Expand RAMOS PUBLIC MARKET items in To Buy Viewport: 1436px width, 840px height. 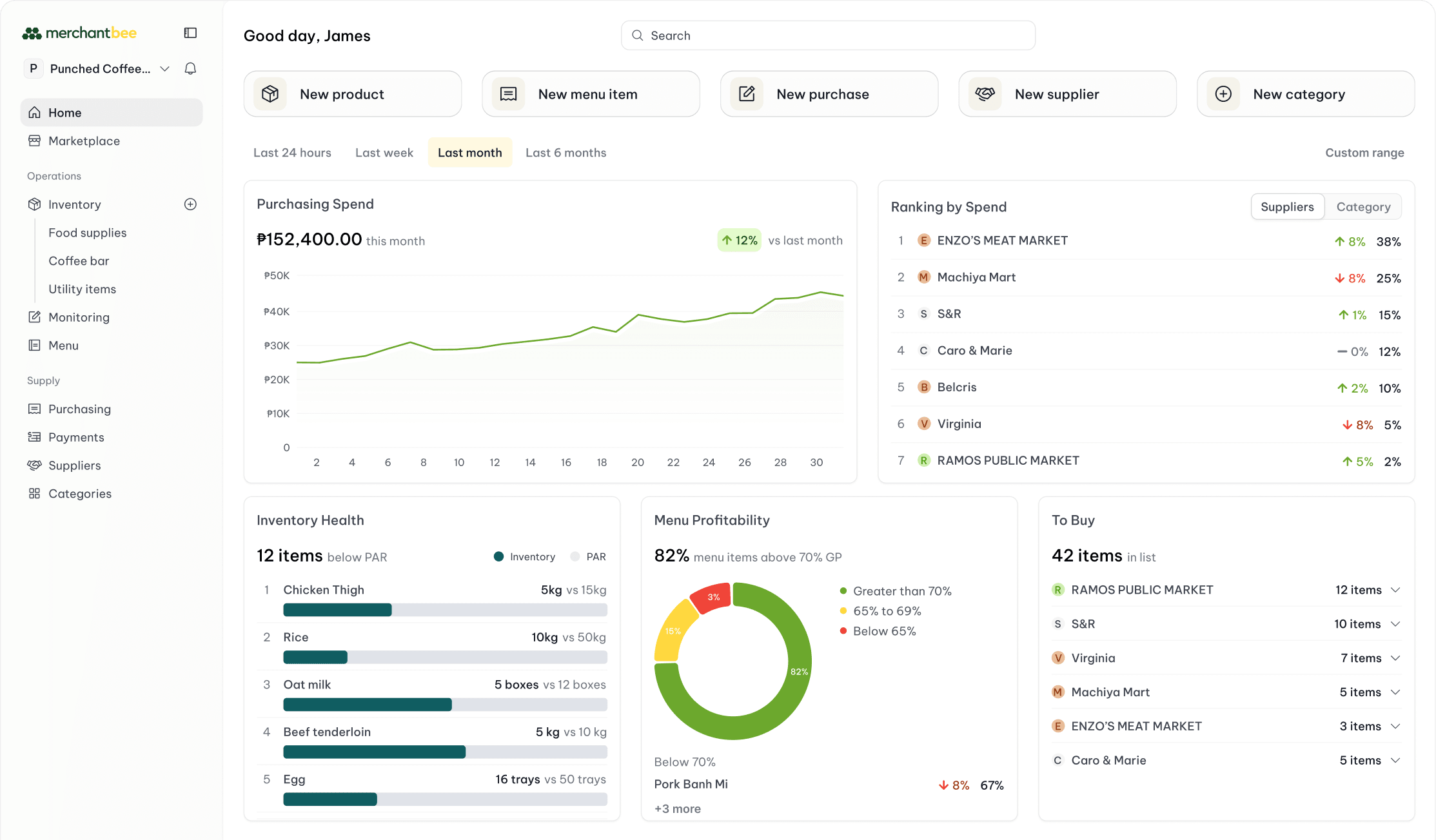point(1397,589)
